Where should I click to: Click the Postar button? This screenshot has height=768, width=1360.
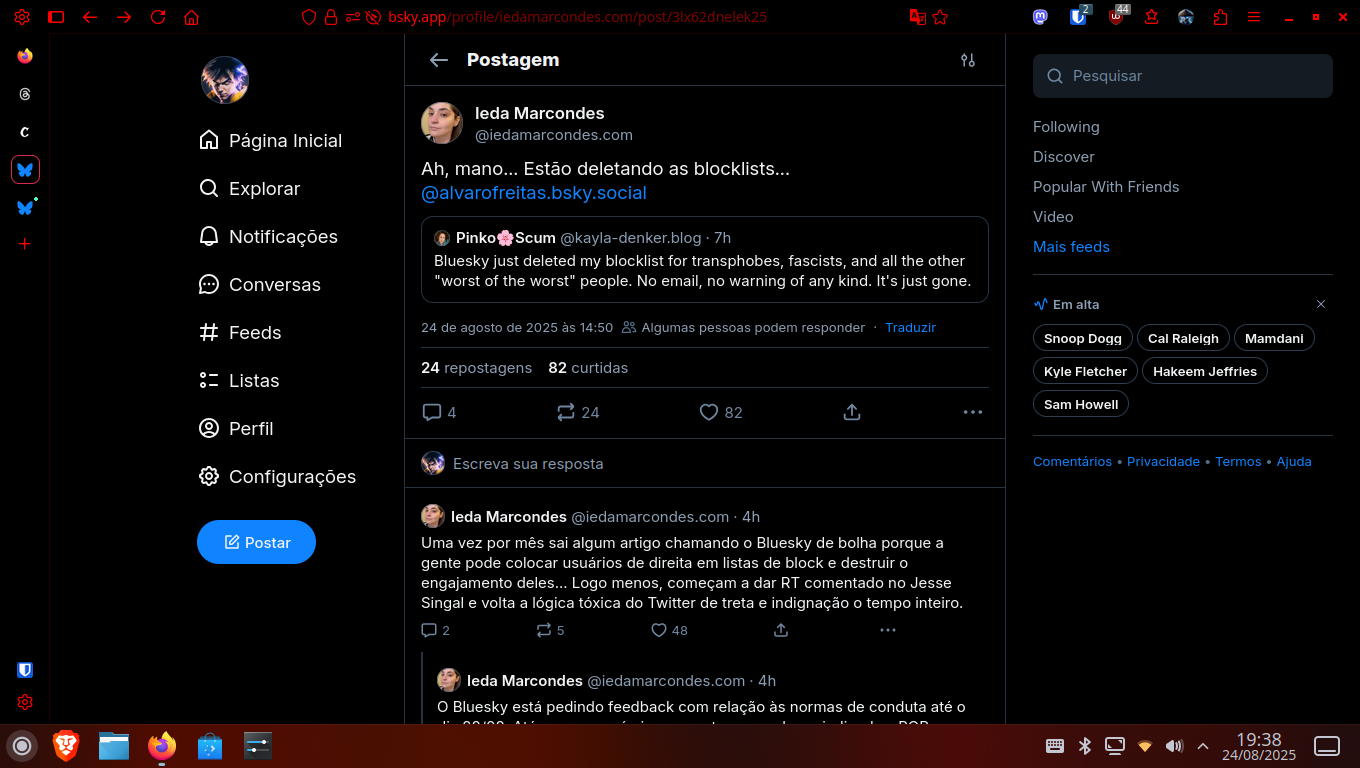tap(256, 542)
